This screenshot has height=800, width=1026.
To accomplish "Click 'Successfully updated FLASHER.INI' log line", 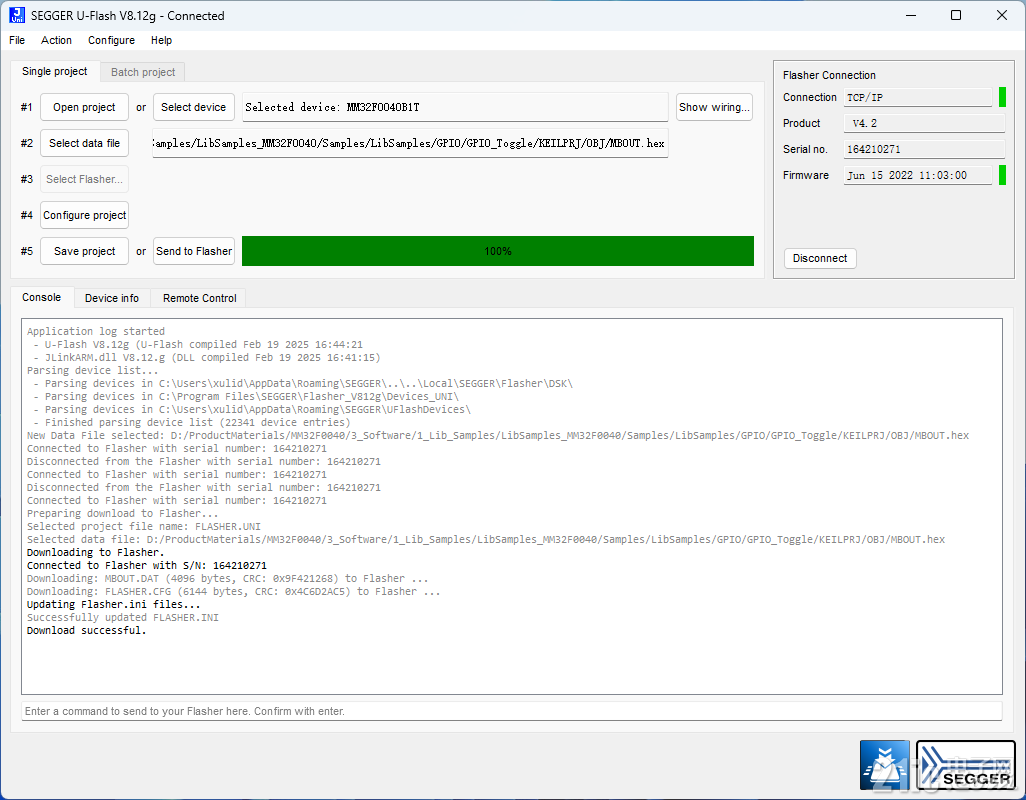I will pyautogui.click(x=122, y=618).
